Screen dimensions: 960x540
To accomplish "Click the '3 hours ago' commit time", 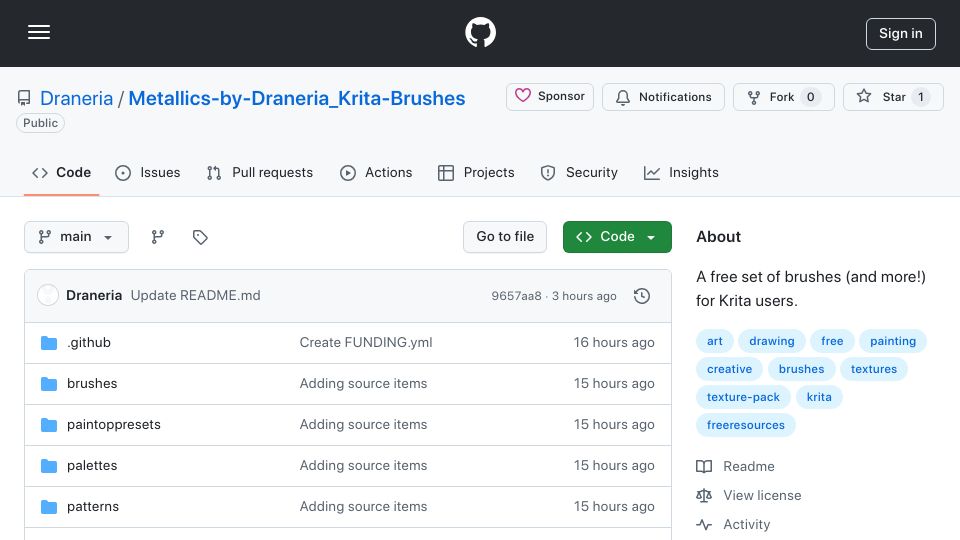I will [584, 296].
